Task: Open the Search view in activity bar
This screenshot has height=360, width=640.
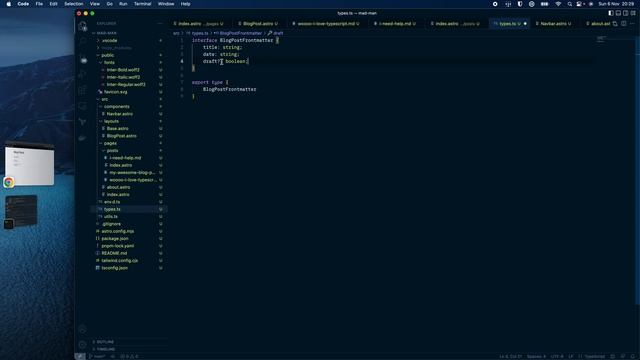Action: [82, 42]
